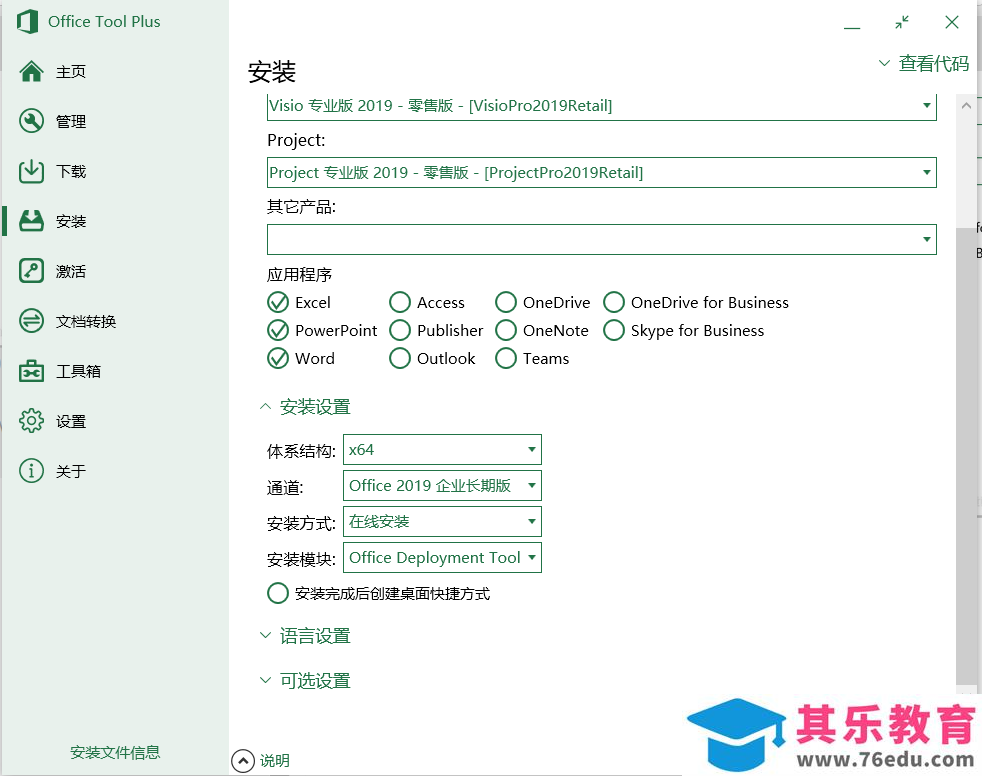Image resolution: width=982 pixels, height=776 pixels.
Task: Expand 查看代码 at top right
Action: pos(924,63)
